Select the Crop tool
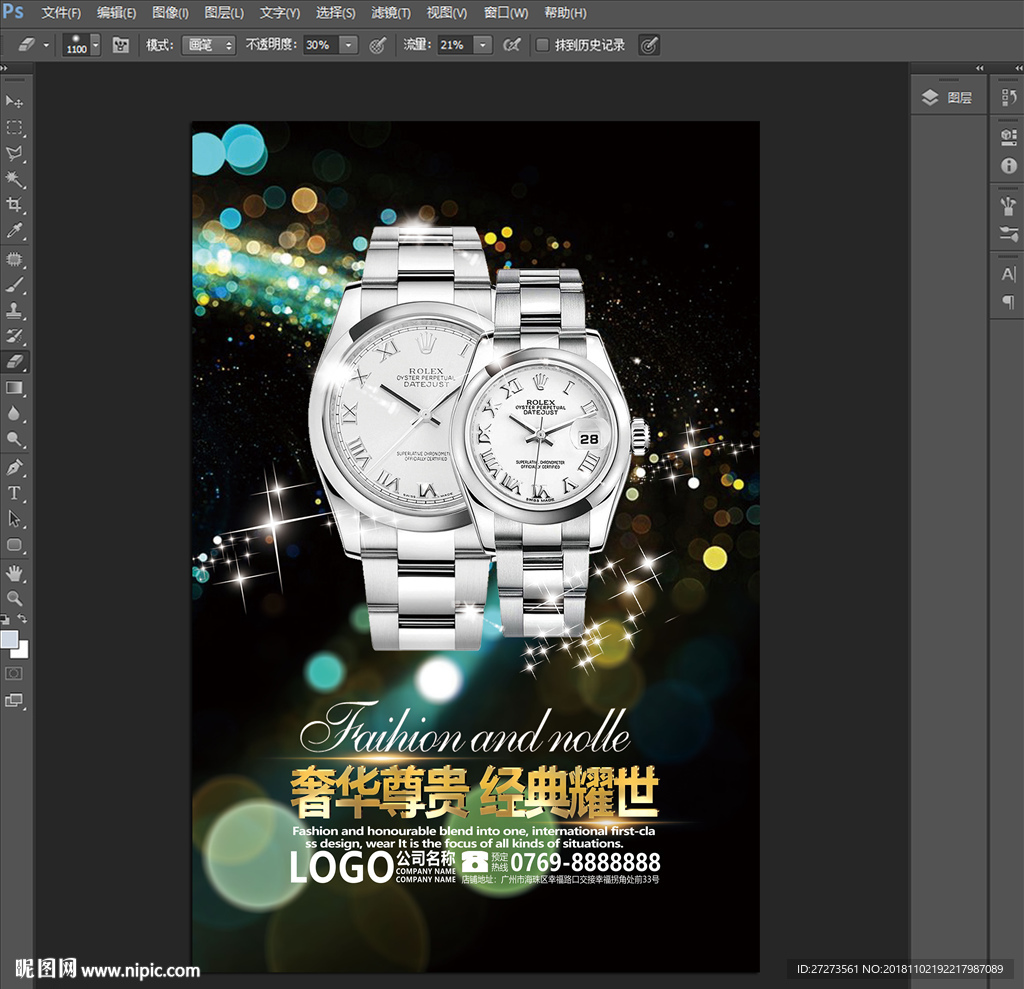The image size is (1024, 989). 14,204
